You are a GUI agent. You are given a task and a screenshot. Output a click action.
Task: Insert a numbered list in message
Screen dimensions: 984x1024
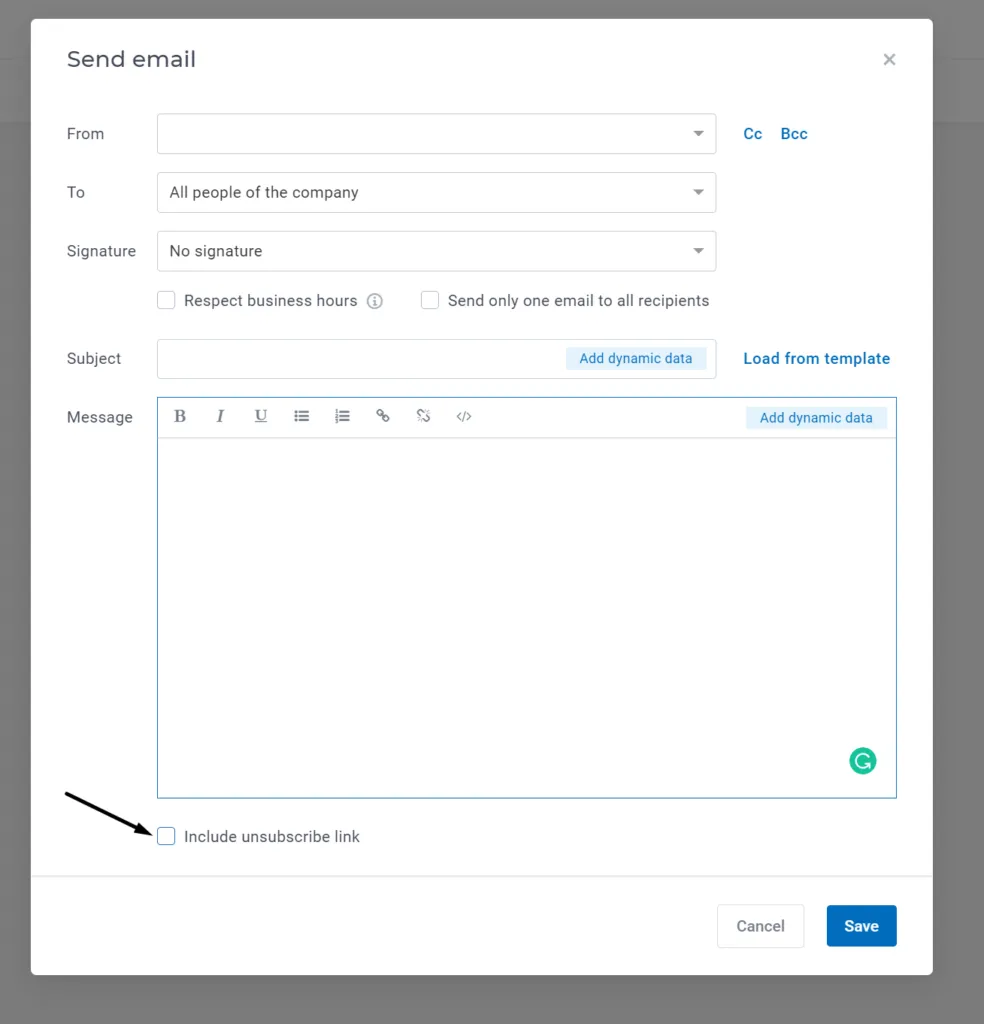[342, 416]
